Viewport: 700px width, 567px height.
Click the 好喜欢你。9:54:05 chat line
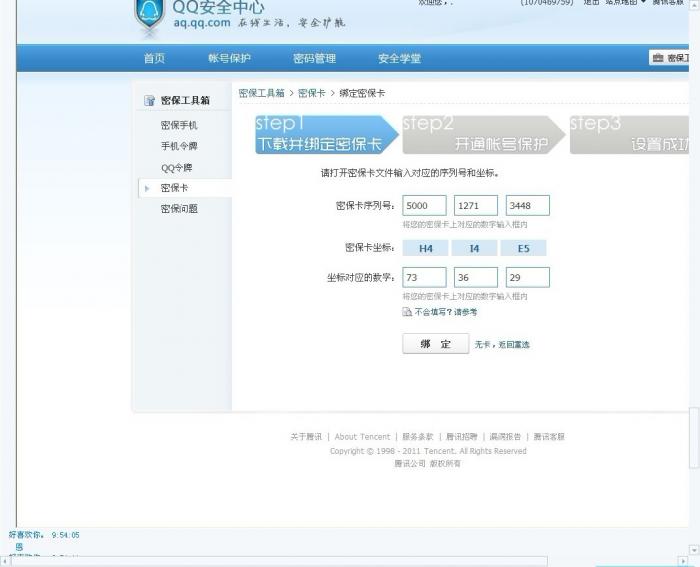point(44,535)
